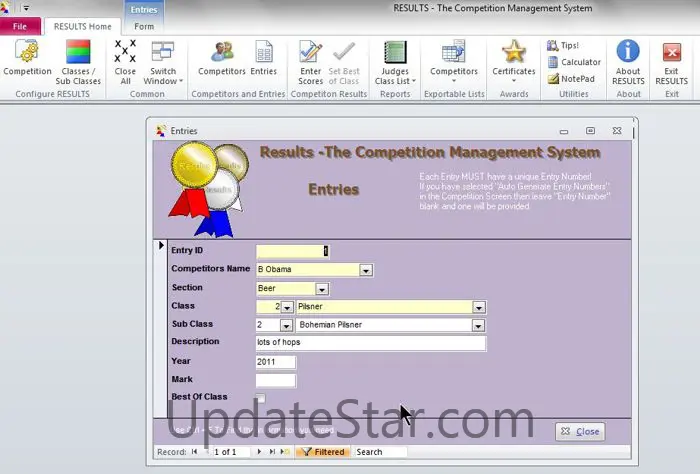
Task: Click the Enter Scores icon
Action: pyautogui.click(x=310, y=62)
